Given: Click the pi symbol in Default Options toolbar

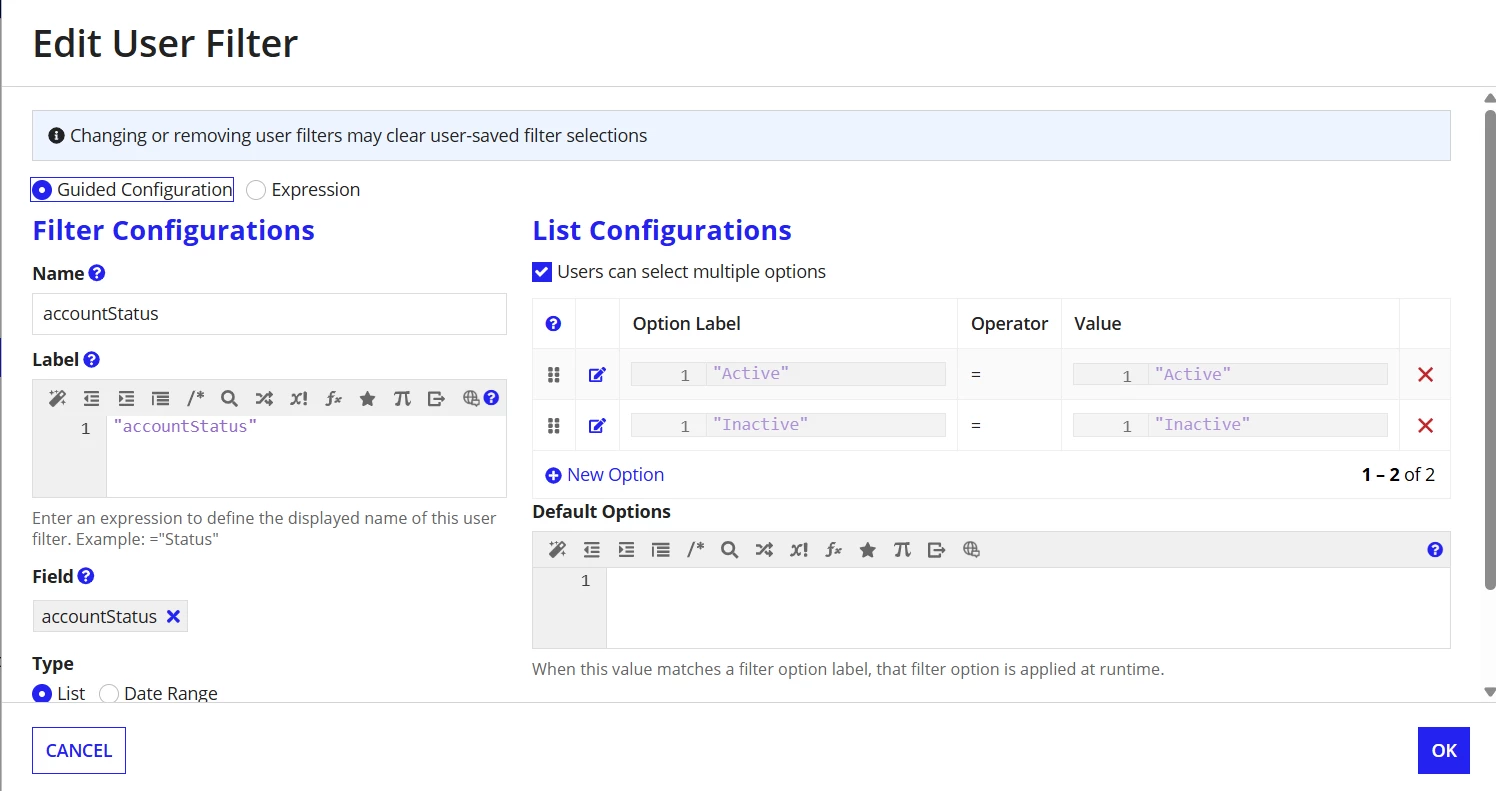Looking at the screenshot, I should click(x=902, y=549).
